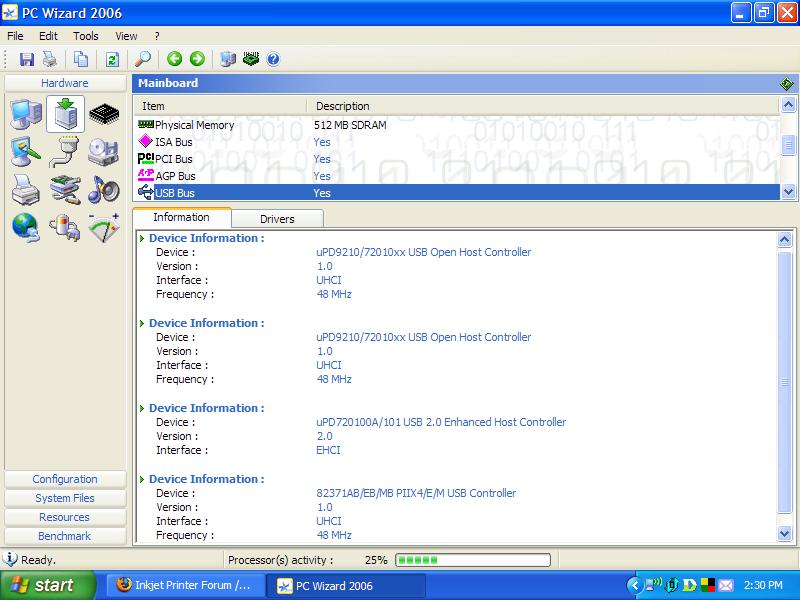Click the Information pane scrollbar thumb

coord(785,383)
